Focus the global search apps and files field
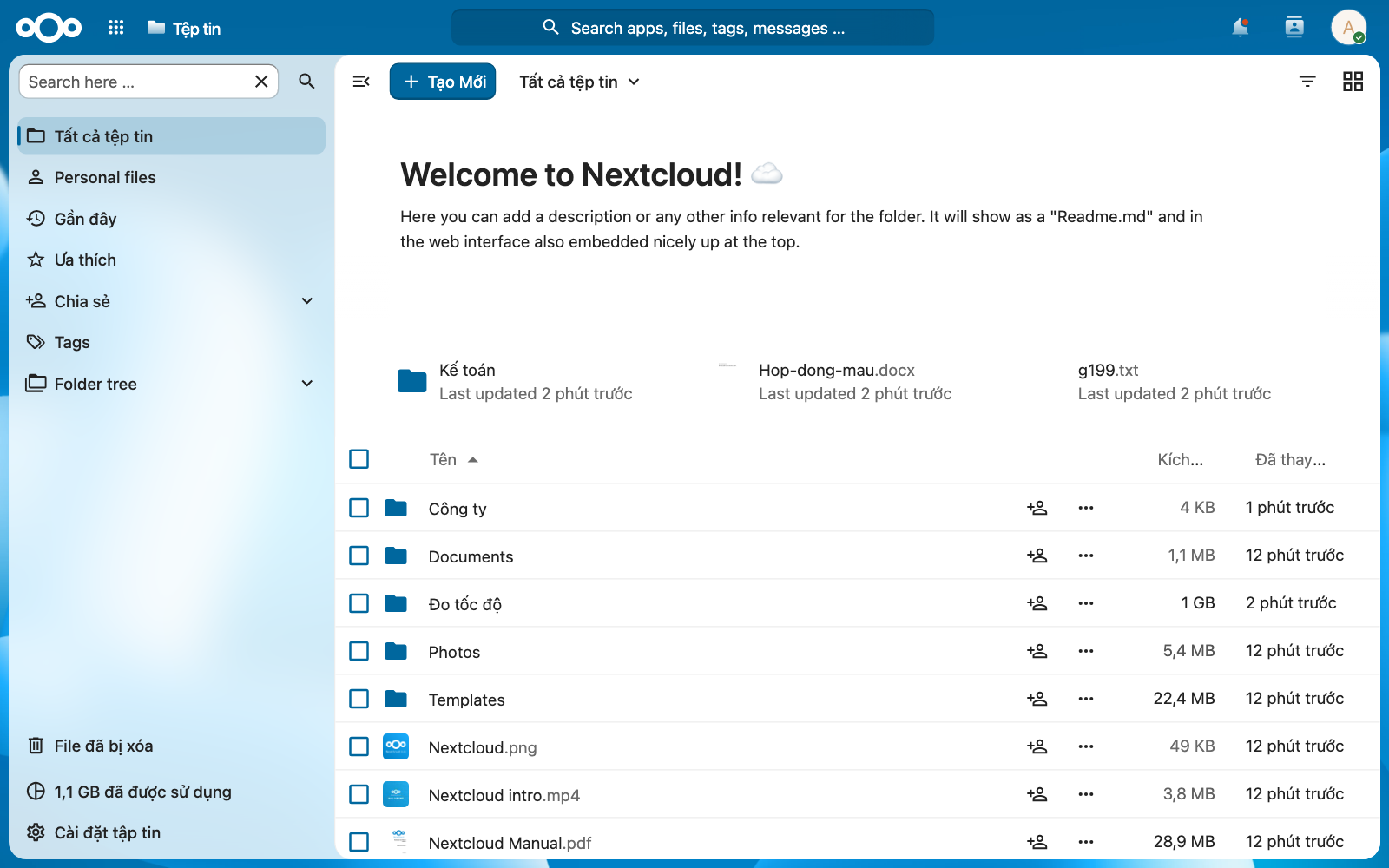The image size is (1389, 868). click(693, 28)
